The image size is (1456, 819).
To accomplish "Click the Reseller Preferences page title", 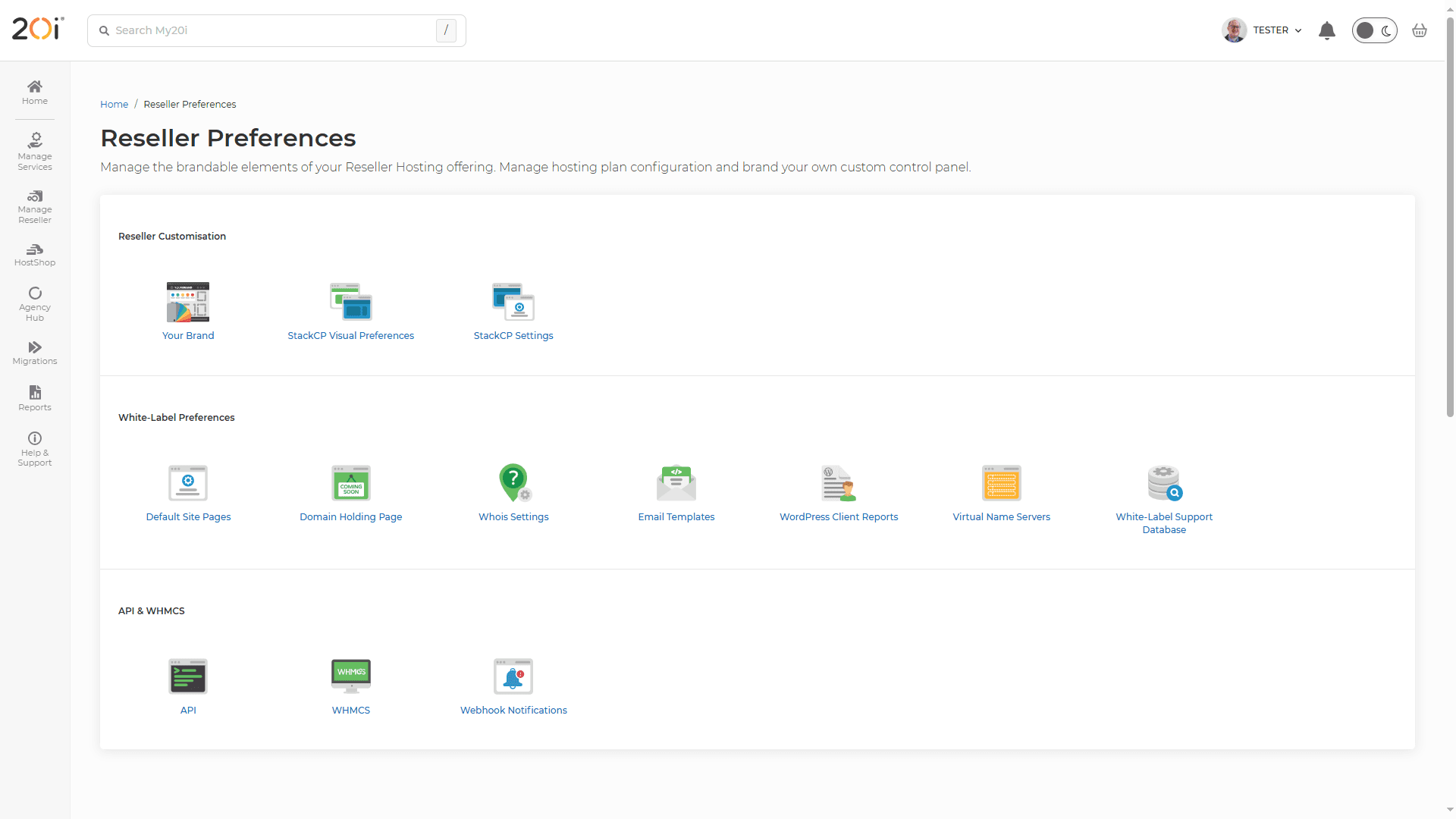I will [228, 138].
